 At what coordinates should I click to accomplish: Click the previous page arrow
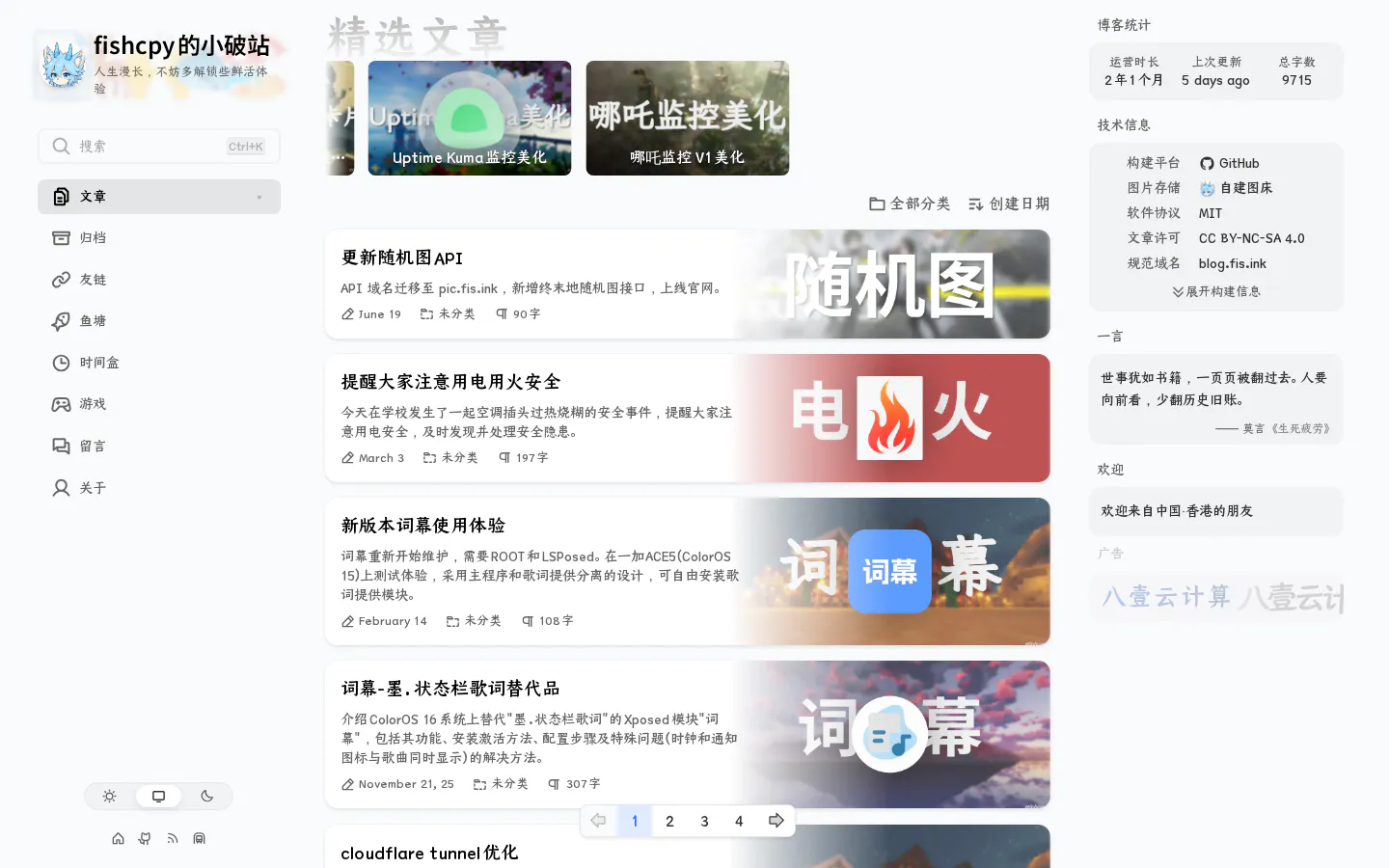click(x=598, y=821)
